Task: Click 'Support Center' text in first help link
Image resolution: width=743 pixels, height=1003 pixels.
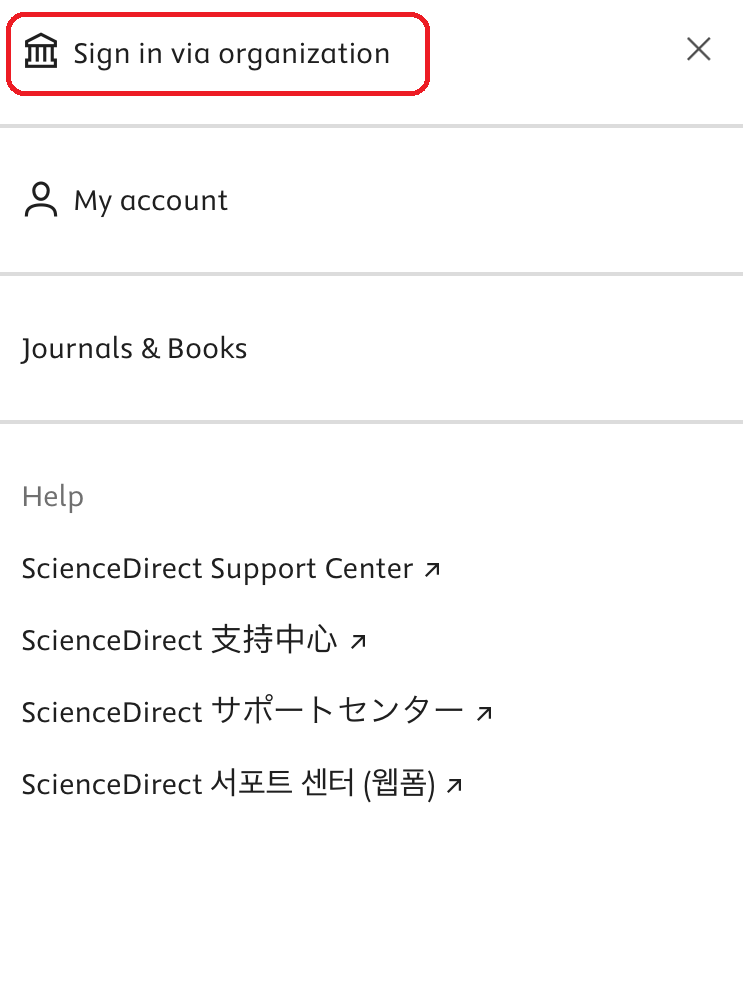Action: click(312, 569)
